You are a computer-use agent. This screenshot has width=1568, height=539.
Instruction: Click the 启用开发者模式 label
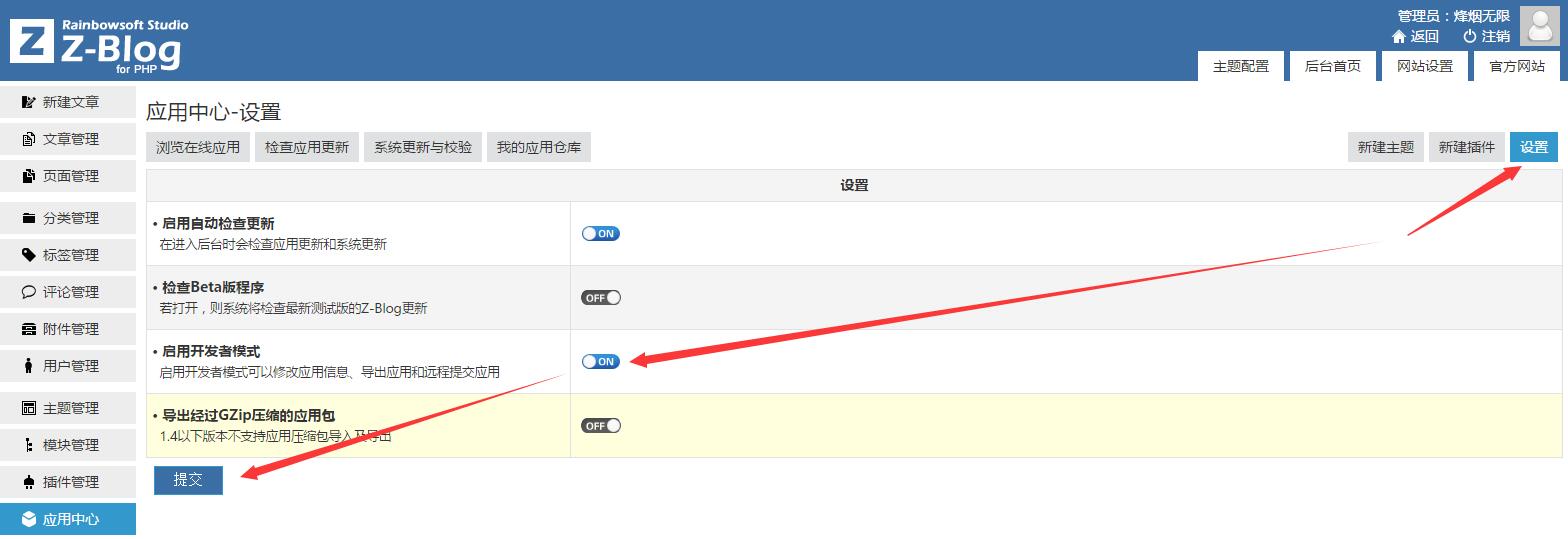(211, 352)
